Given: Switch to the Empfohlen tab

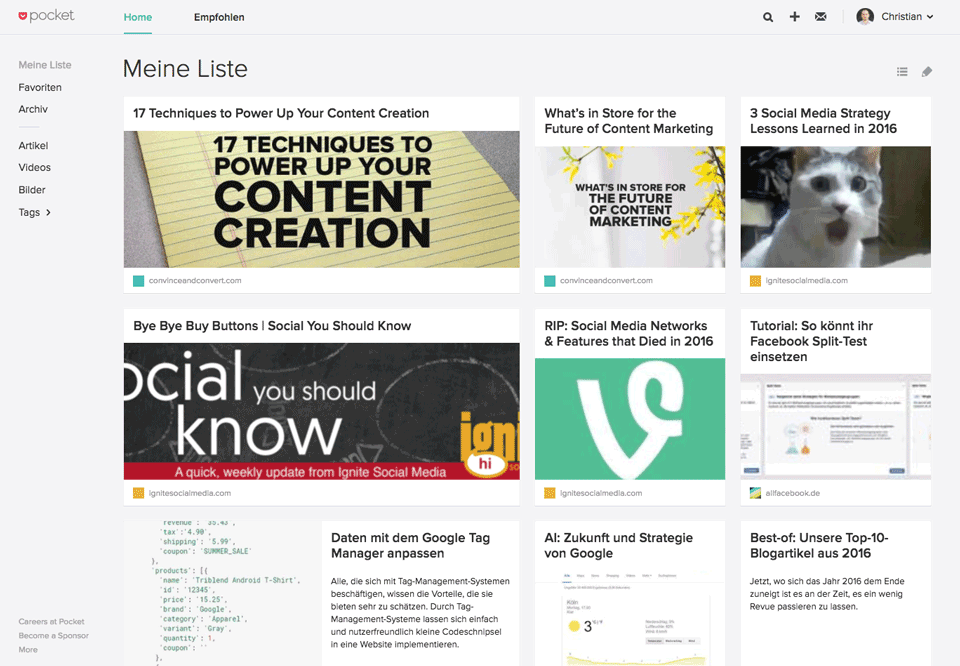Looking at the screenshot, I should click(219, 17).
